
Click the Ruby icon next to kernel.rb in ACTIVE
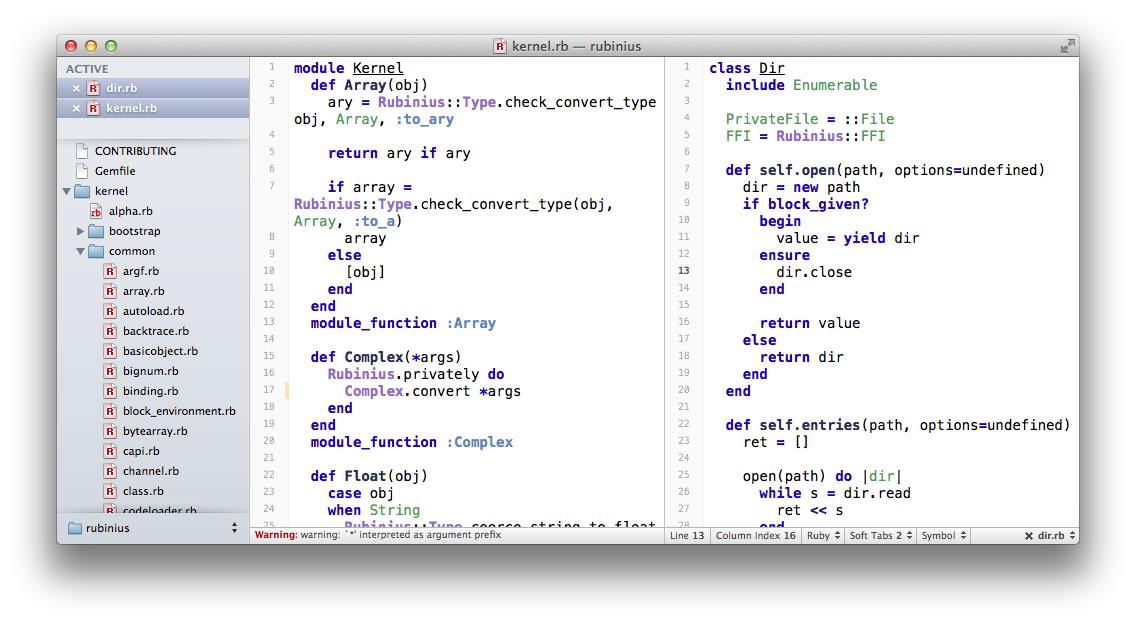coord(93,109)
